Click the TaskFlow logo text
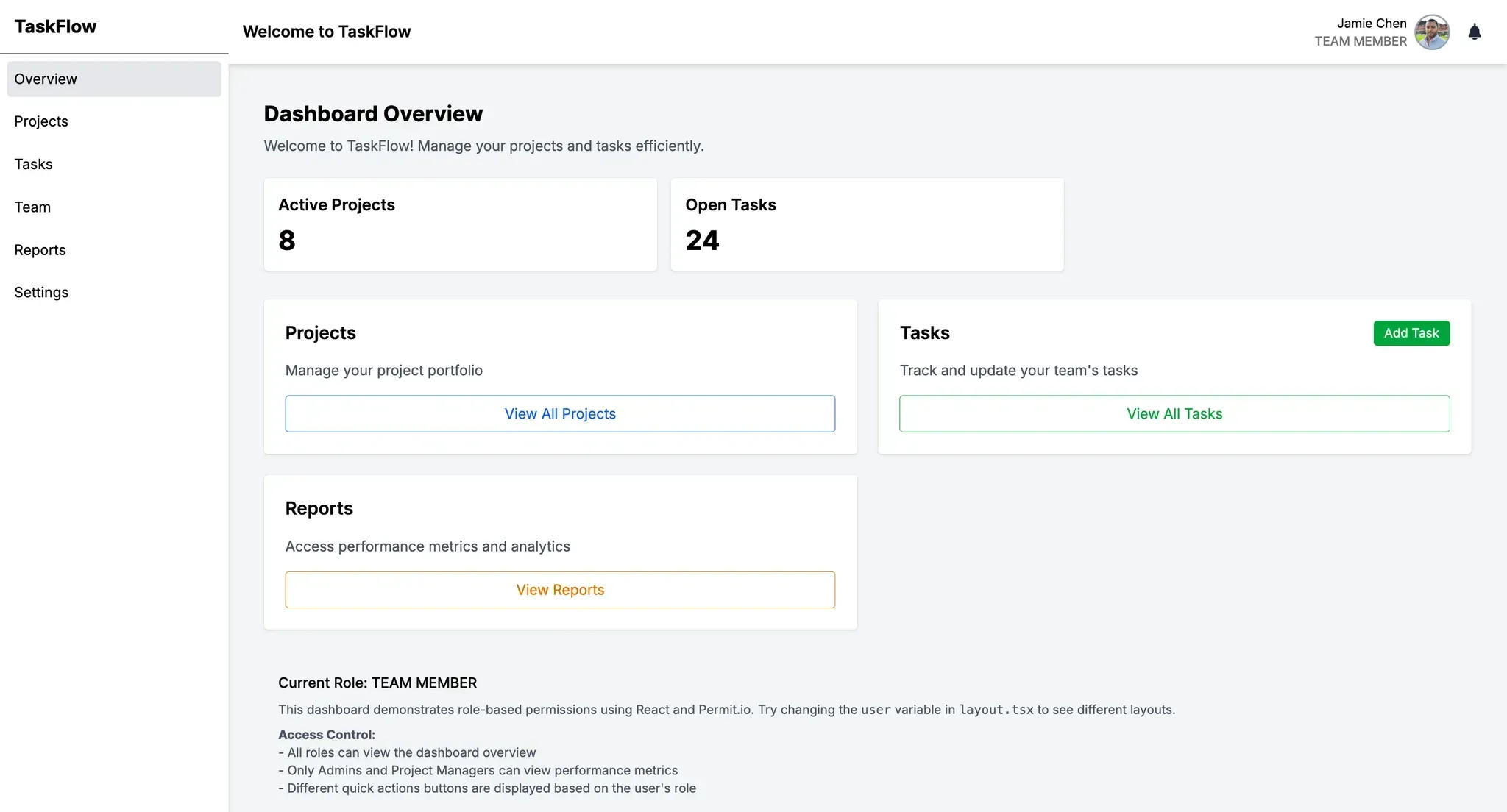This screenshot has width=1507, height=812. 55,26
